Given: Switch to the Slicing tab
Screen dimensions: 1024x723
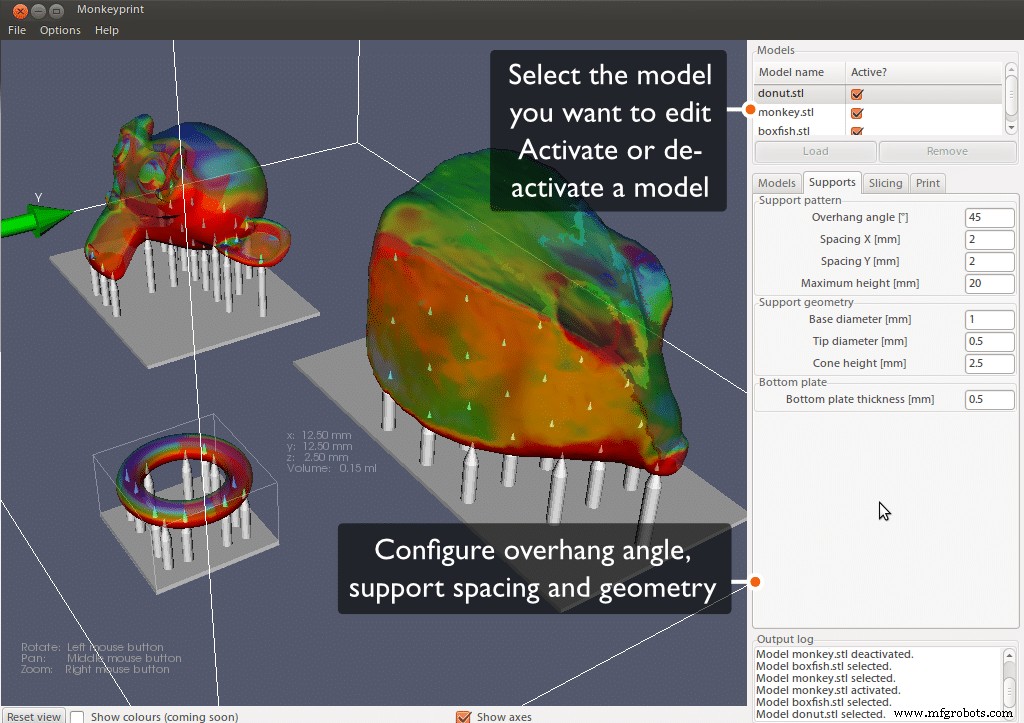Looking at the screenshot, I should 886,182.
